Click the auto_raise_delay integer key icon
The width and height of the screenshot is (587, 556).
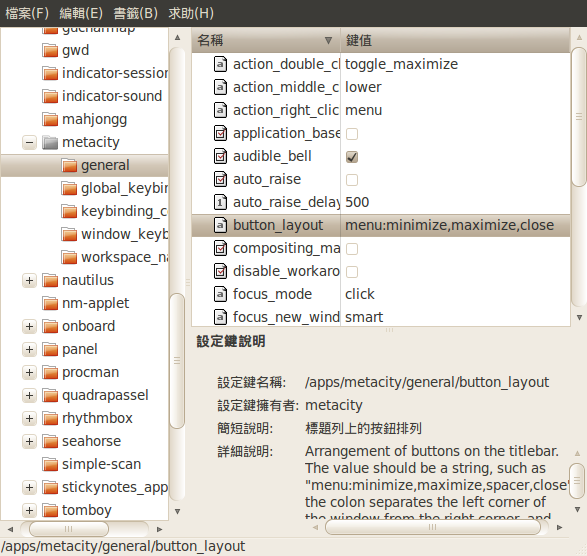coord(220,203)
